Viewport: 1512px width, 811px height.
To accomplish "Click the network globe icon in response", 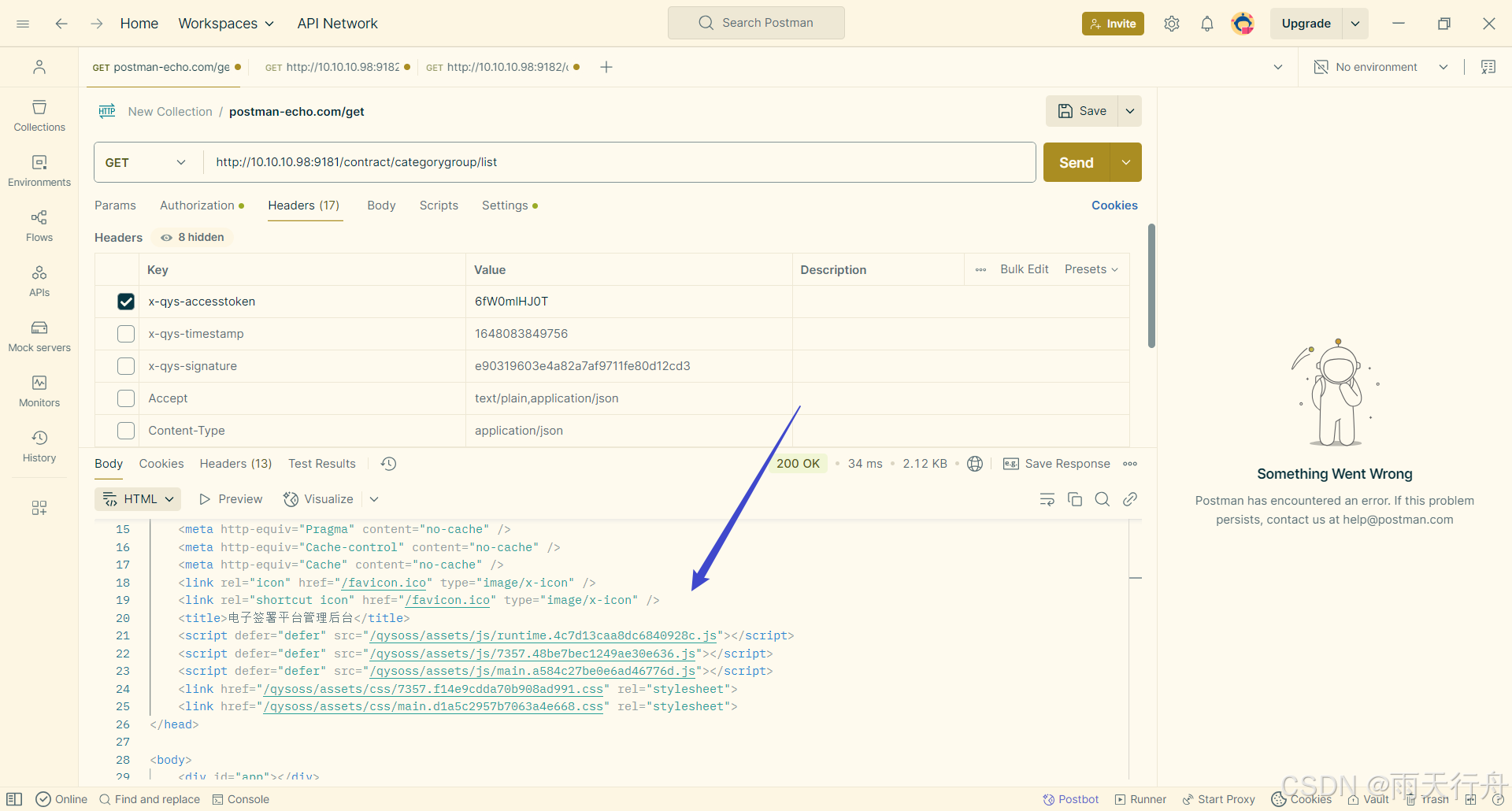I will pos(975,464).
